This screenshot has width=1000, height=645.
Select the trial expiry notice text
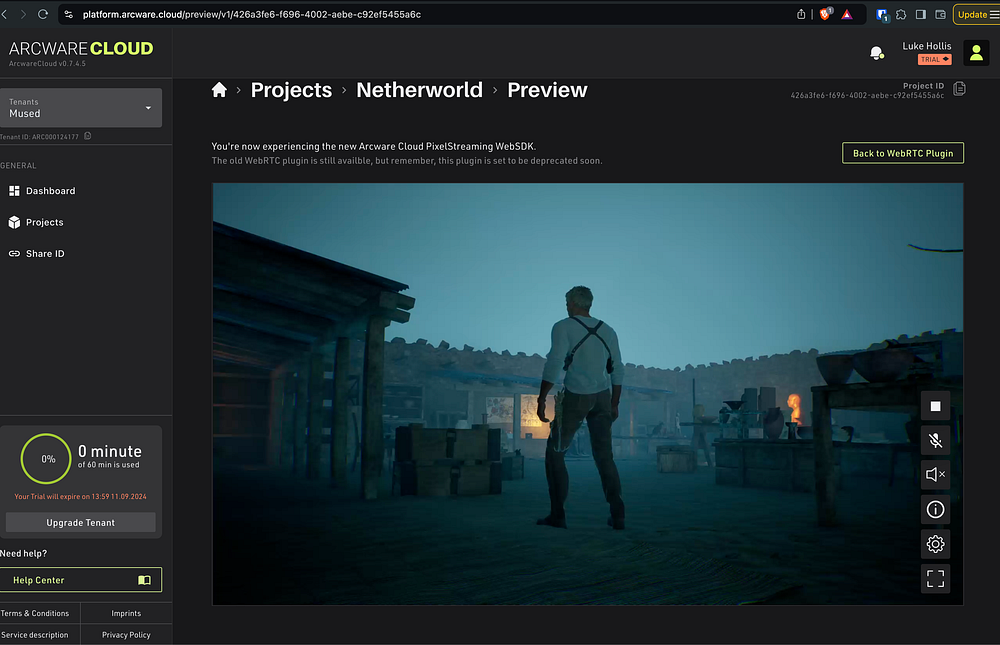[x=80, y=496]
